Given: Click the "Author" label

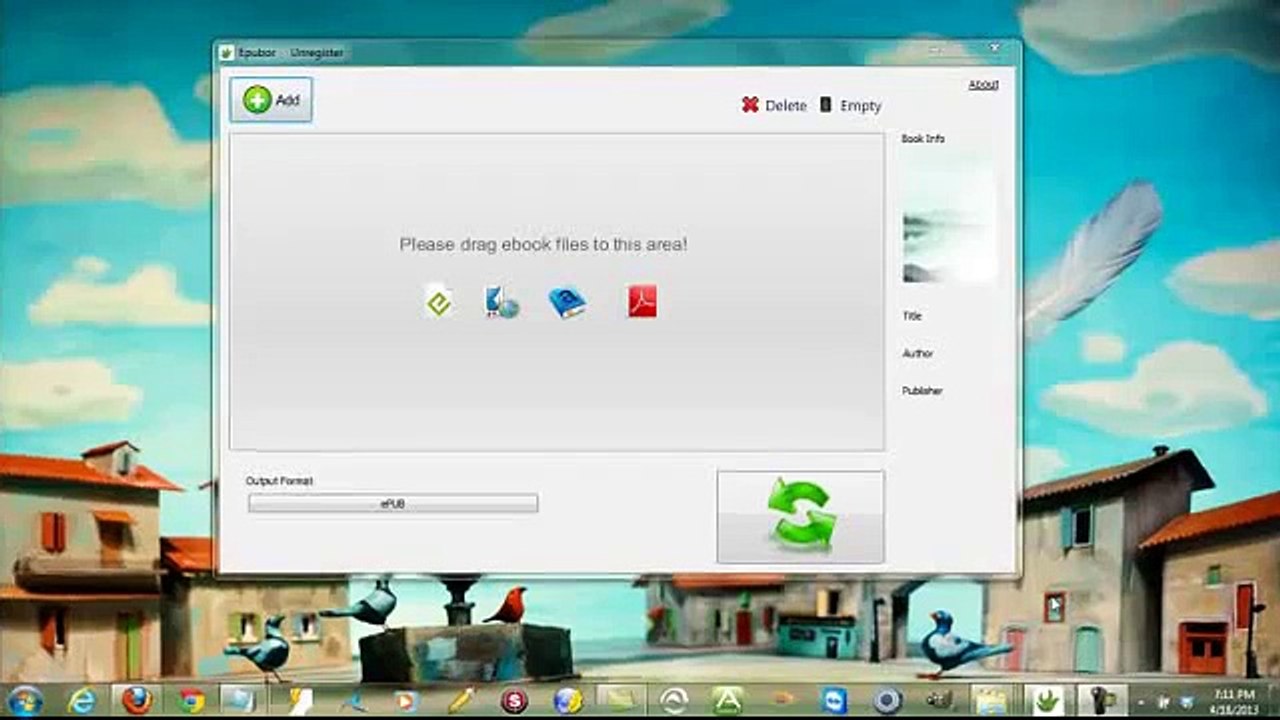Looking at the screenshot, I should pos(918,354).
